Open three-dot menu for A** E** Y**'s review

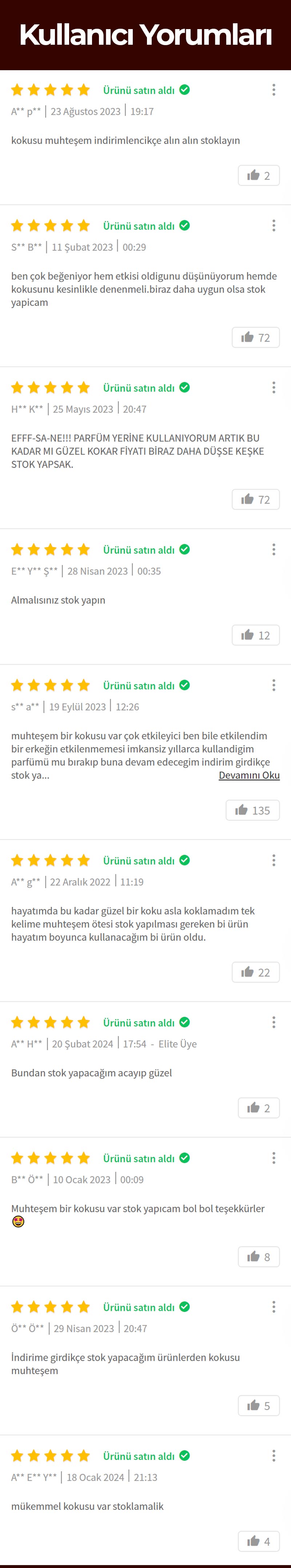pyautogui.click(x=274, y=1456)
